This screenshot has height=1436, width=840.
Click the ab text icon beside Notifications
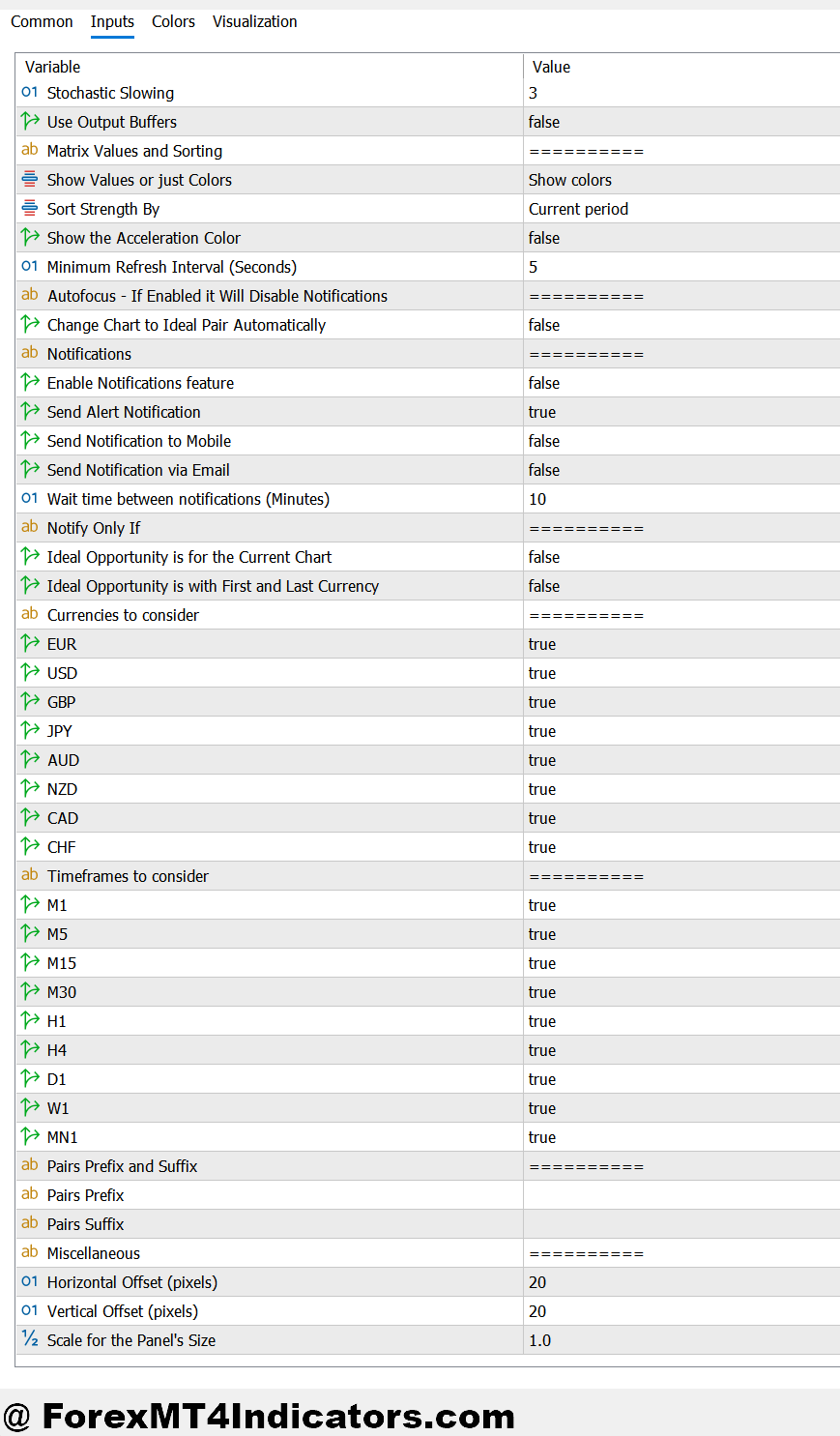[28, 353]
